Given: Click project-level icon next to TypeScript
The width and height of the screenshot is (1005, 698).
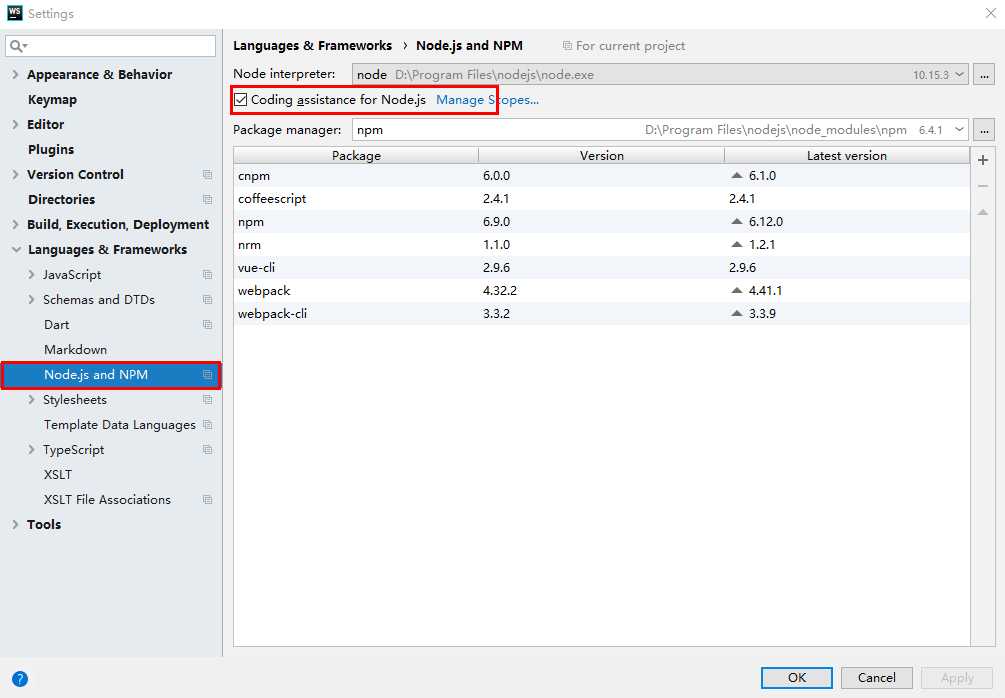Looking at the screenshot, I should [207, 449].
